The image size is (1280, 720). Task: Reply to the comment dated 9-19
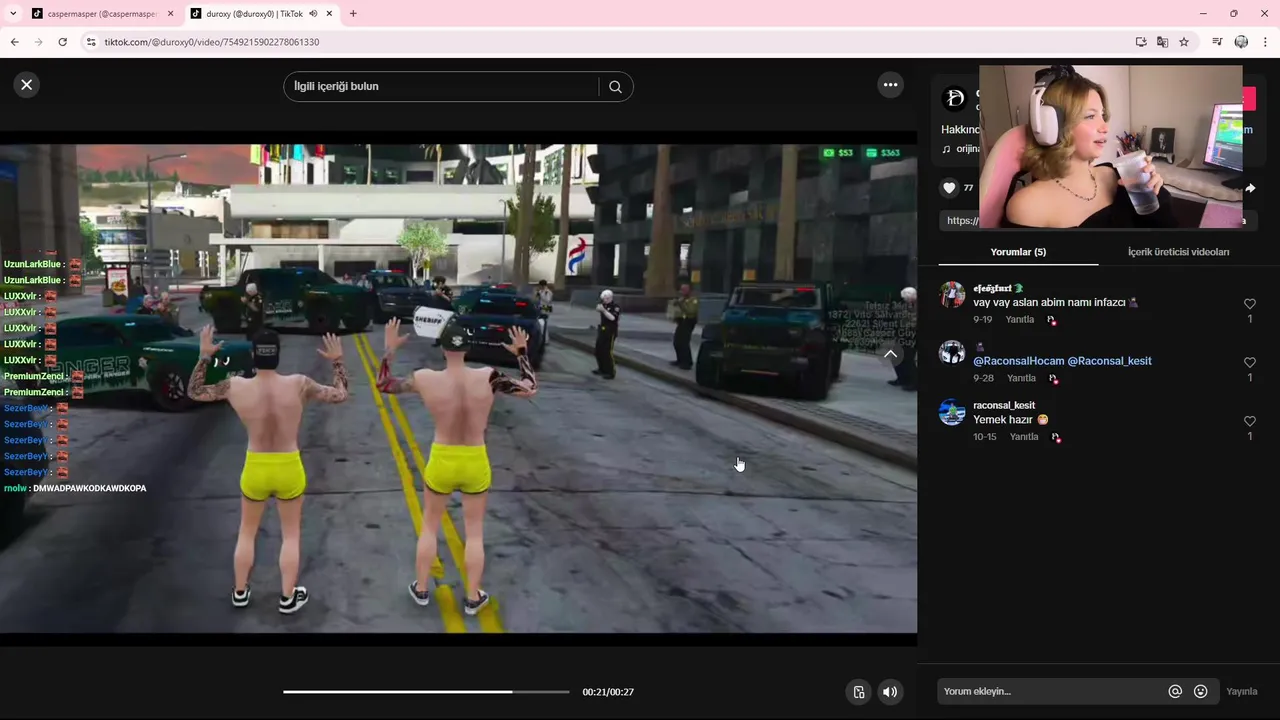pyautogui.click(x=1020, y=320)
